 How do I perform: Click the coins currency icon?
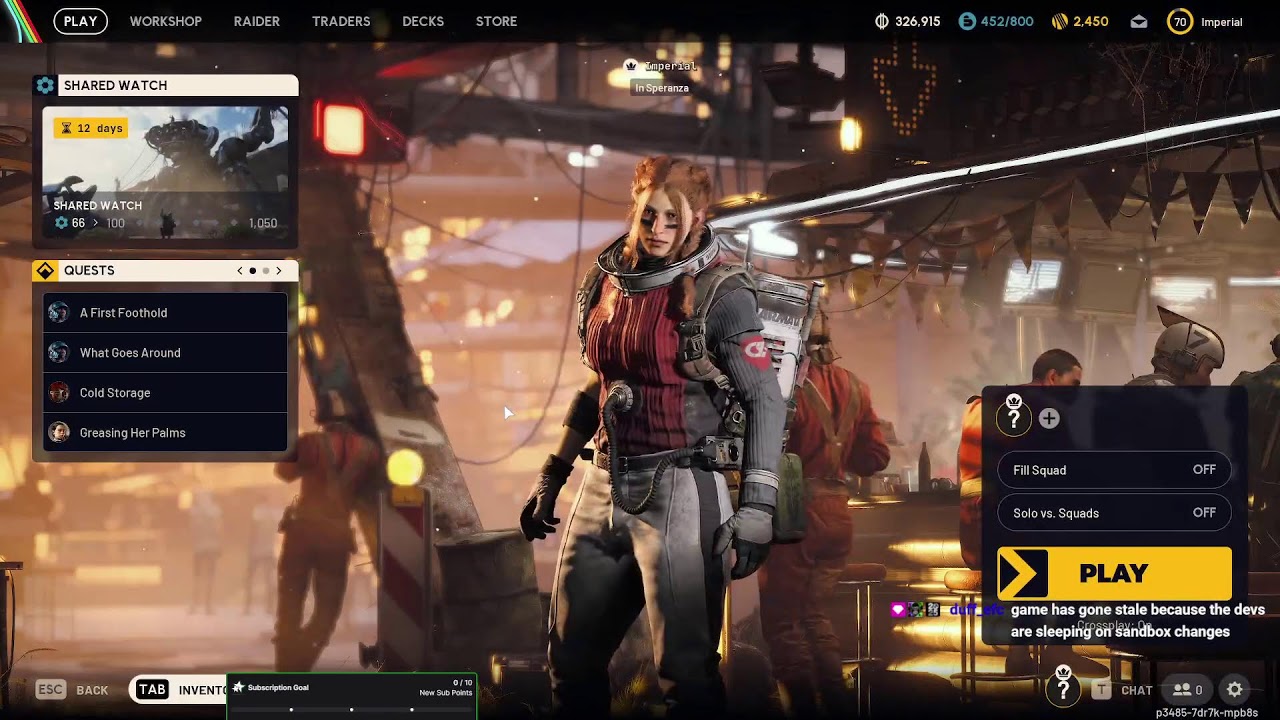coord(882,21)
